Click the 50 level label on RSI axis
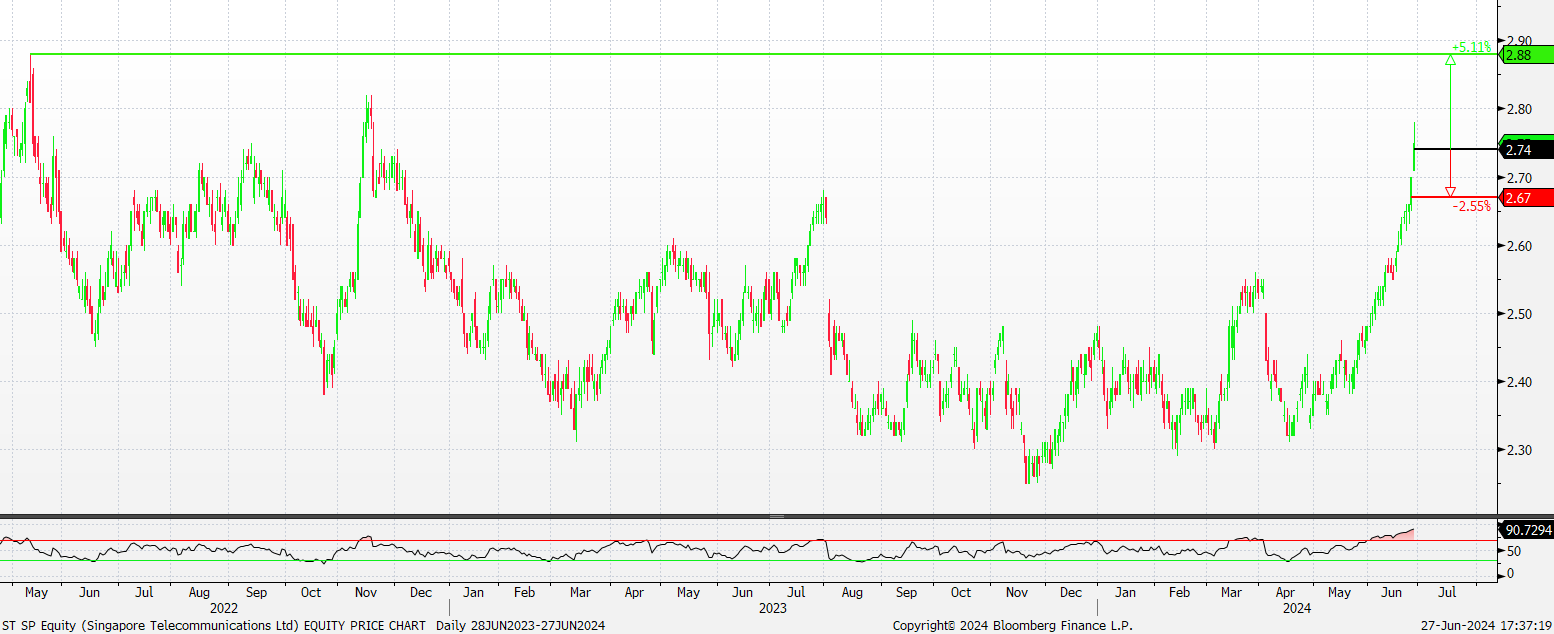Image resolution: width=1554 pixels, height=634 pixels. [1515, 551]
